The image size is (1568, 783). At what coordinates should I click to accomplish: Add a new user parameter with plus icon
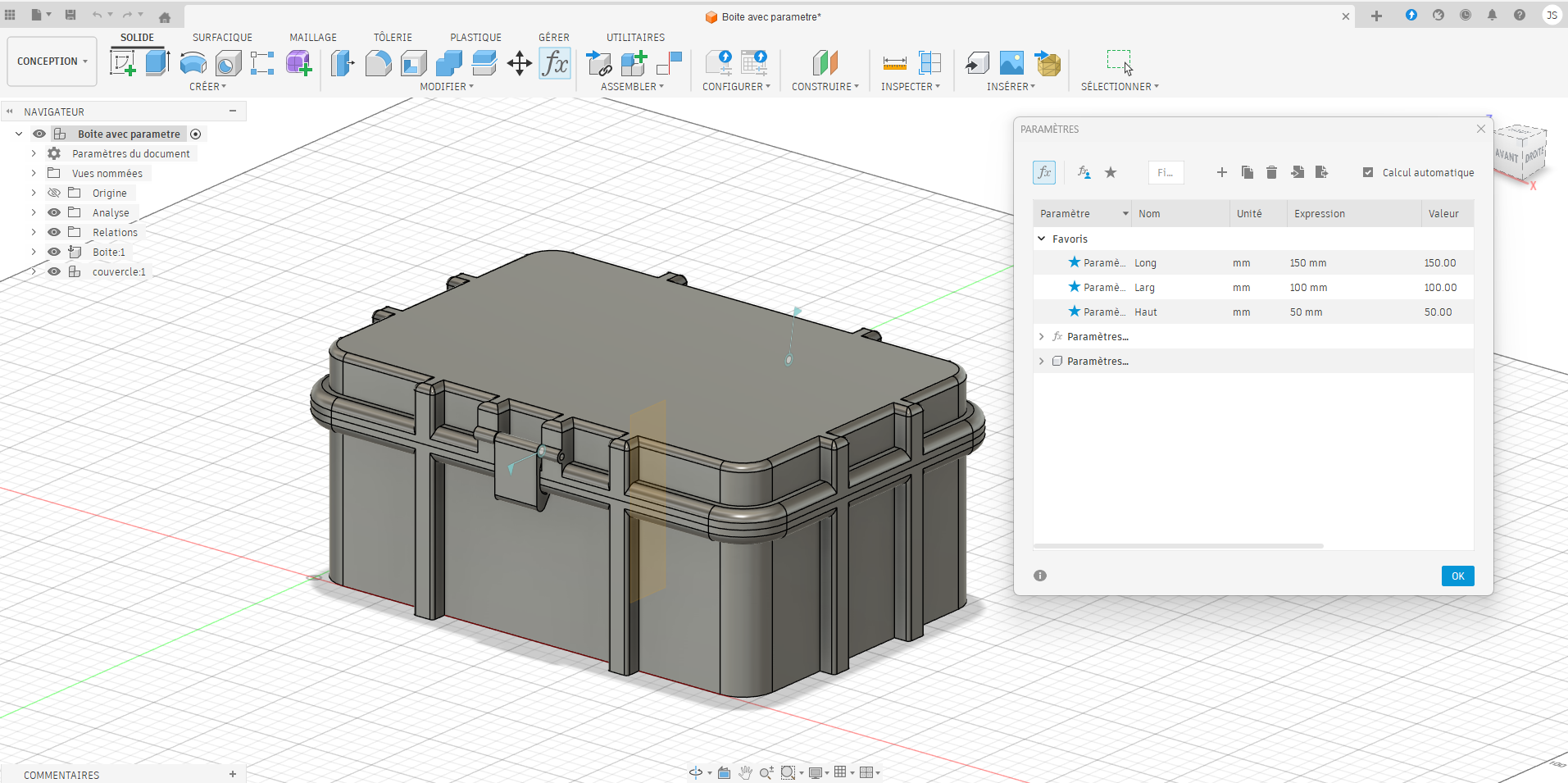[1221, 172]
